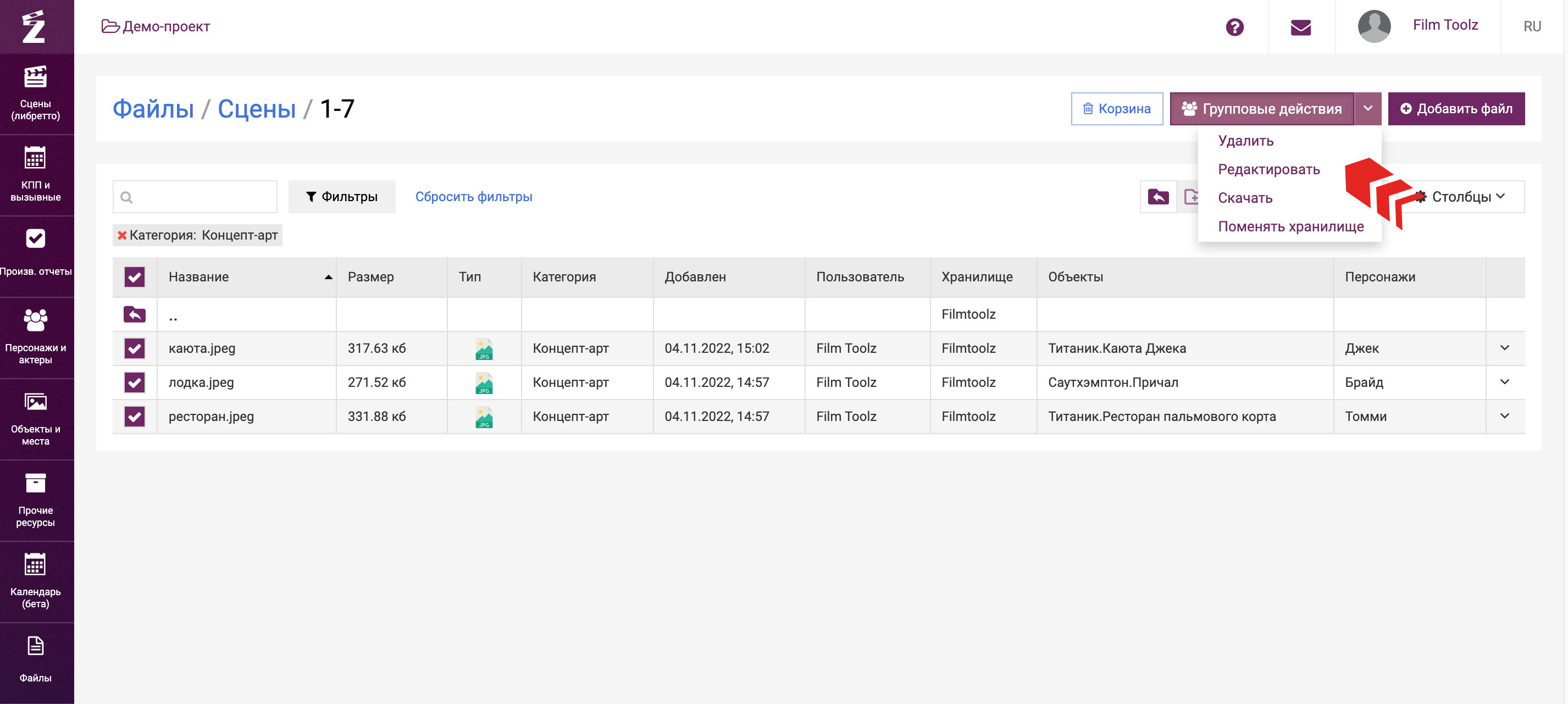Focus the file search input field
Screen dimensions: 1568x704
[x=195, y=197]
